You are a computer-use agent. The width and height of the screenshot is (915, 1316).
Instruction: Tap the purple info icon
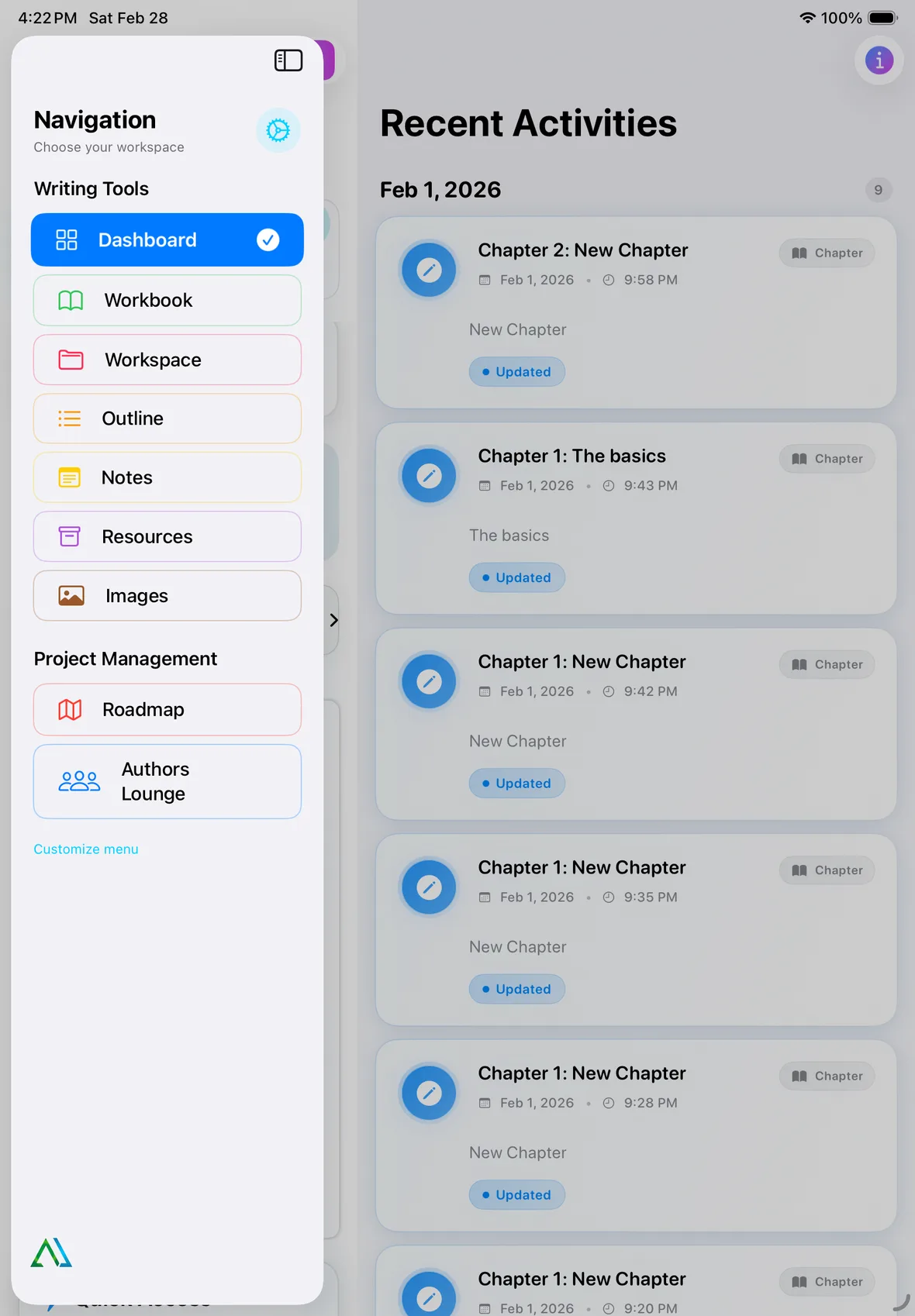point(879,60)
